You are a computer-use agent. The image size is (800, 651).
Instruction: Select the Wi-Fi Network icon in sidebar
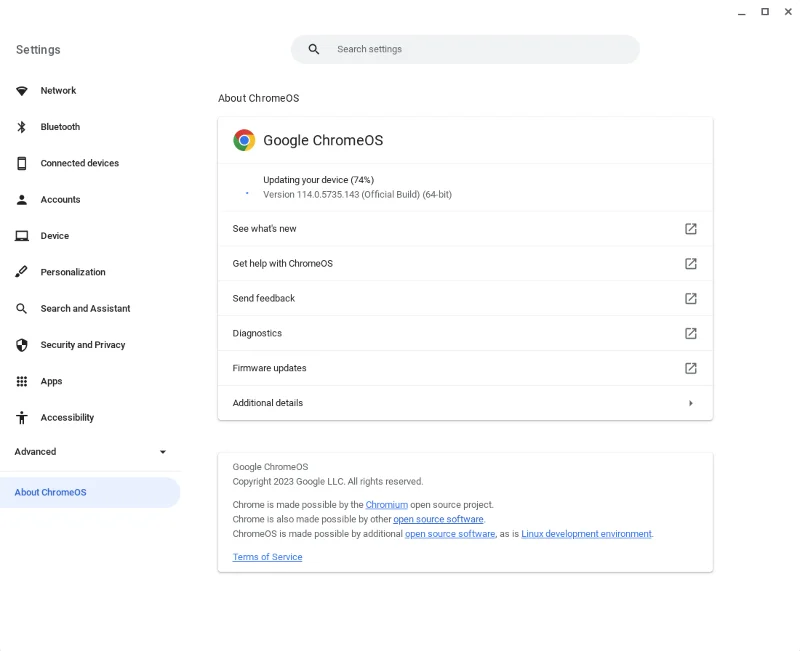point(21,90)
